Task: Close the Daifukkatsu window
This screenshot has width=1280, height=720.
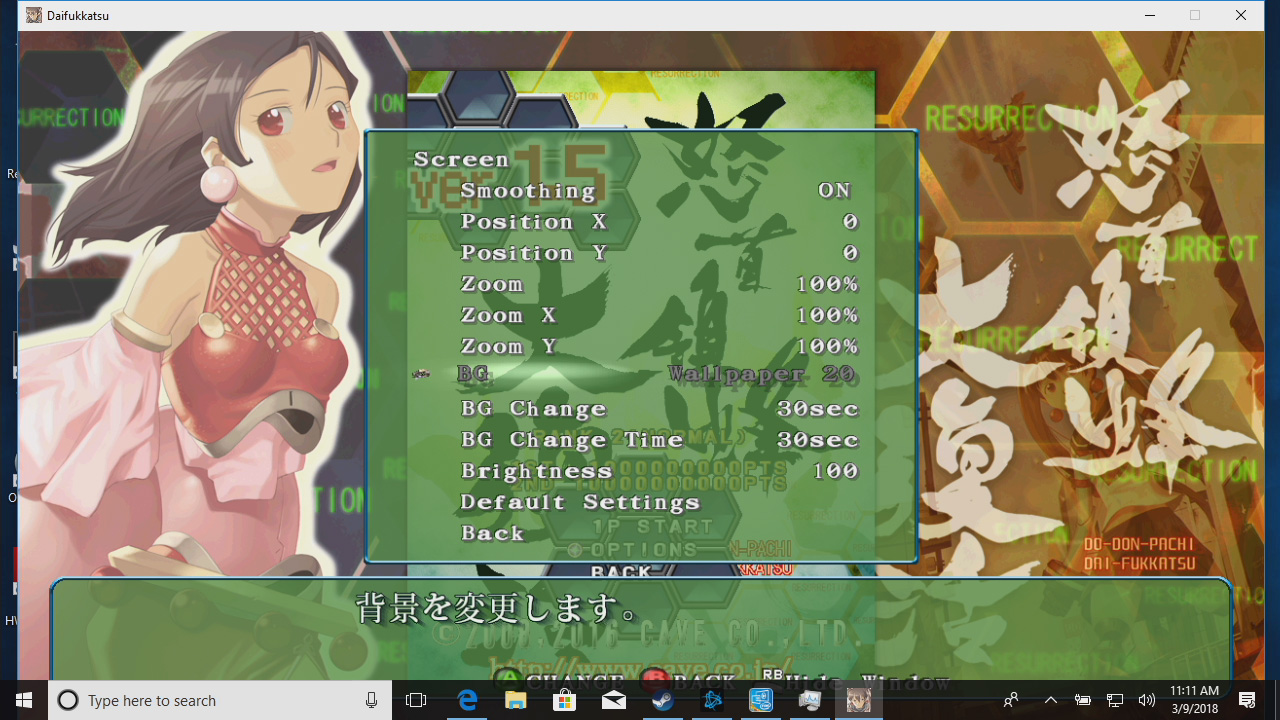Action: (x=1241, y=15)
